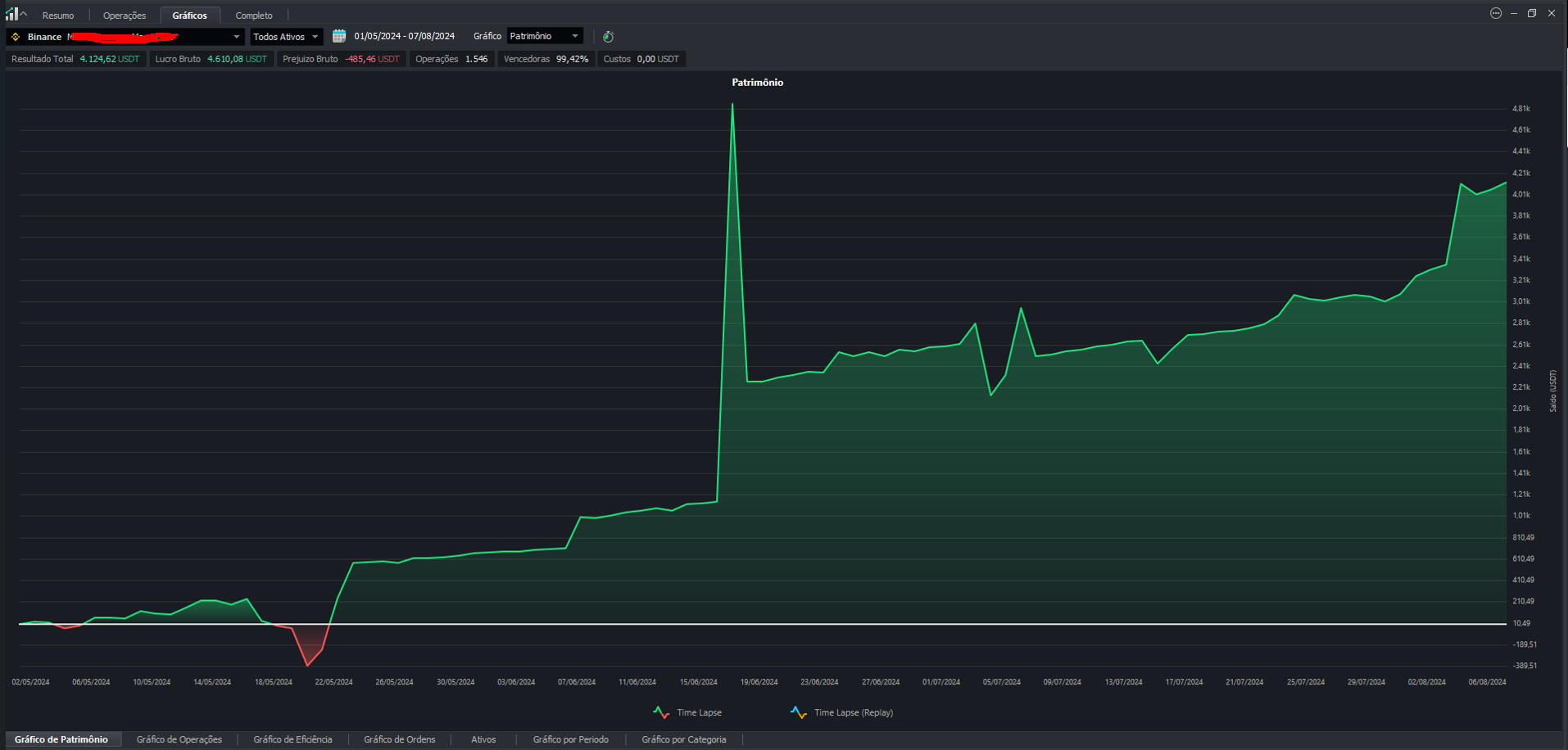This screenshot has height=750, width=1568.
Task: Open the Gráfico de Eficiência bottom tab
Action: pyautogui.click(x=292, y=739)
